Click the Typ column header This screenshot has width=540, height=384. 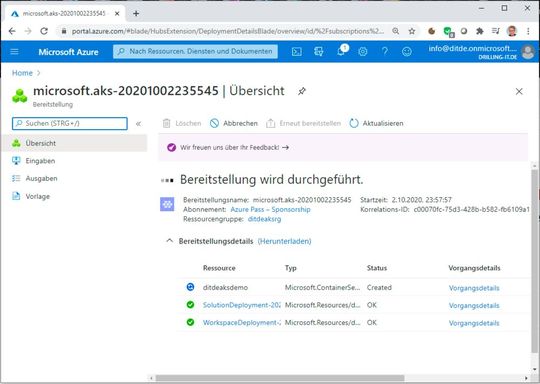click(291, 268)
